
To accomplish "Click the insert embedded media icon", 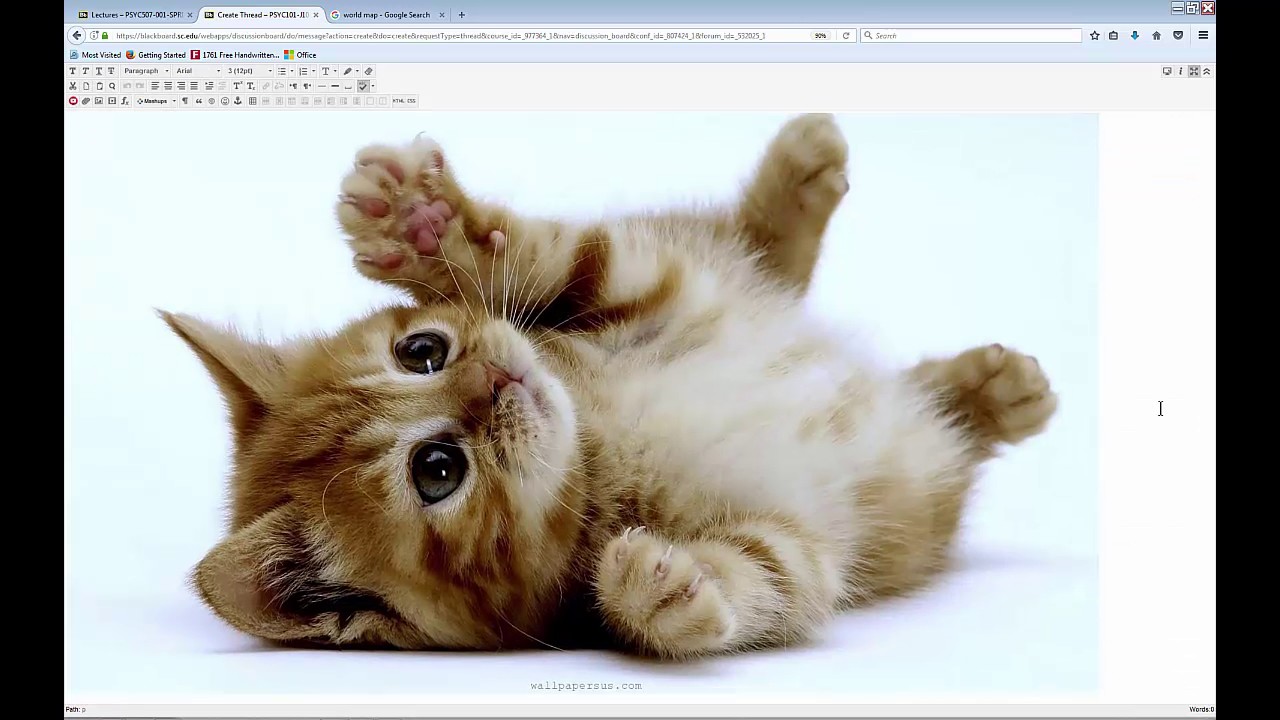I will tap(111, 101).
